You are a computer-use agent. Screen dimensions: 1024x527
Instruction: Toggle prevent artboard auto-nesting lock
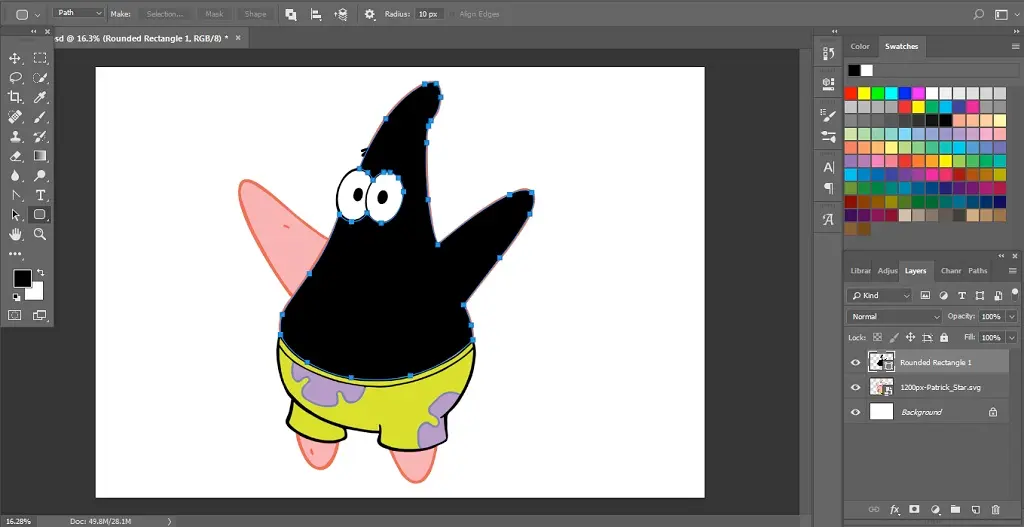point(927,338)
